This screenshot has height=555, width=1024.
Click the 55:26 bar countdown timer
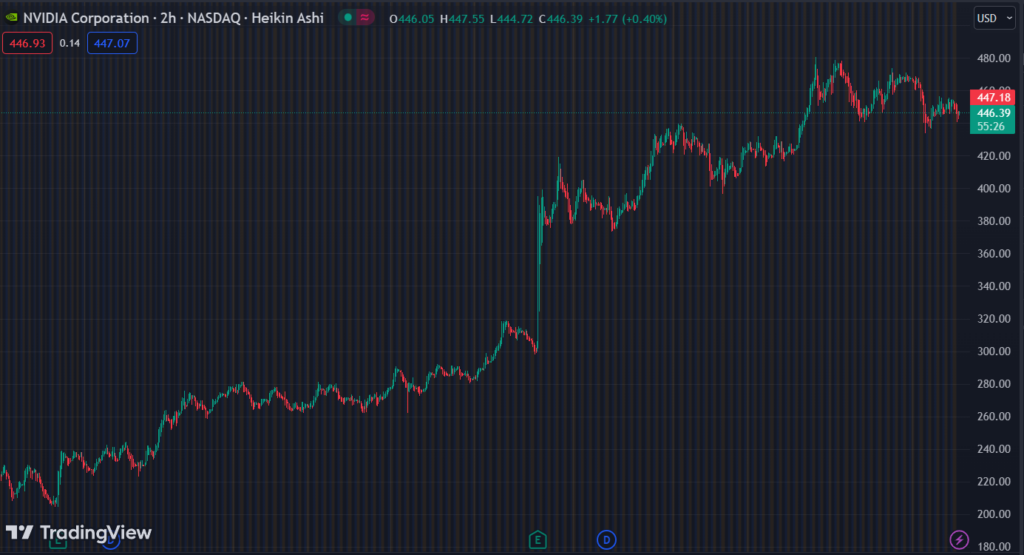point(991,127)
